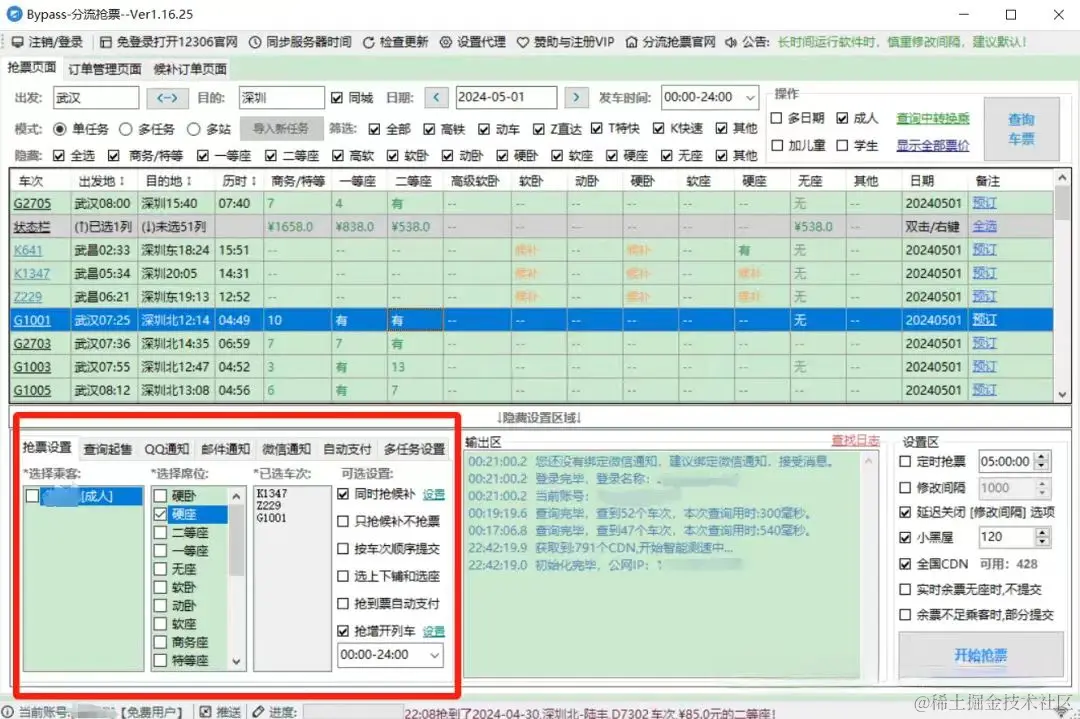Click the 注销/登录 toolbar icon
1080x719 pixels.
tap(18, 42)
